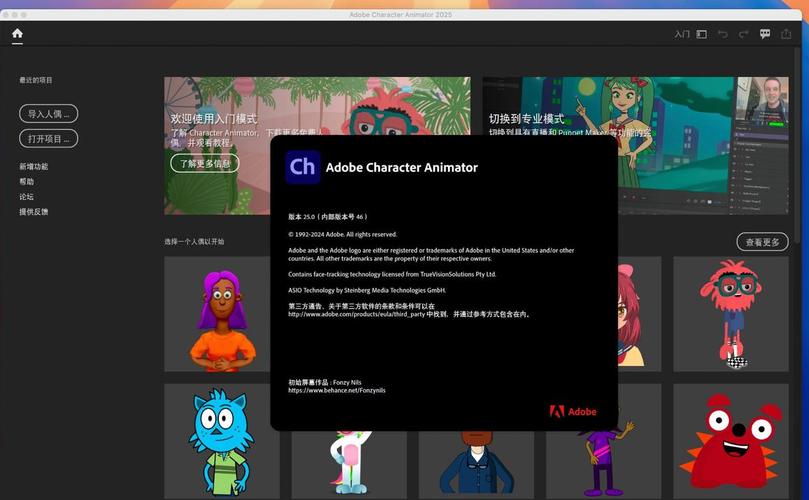
Task: Select the purple waving puppet thumbnail
Action: 604,464
